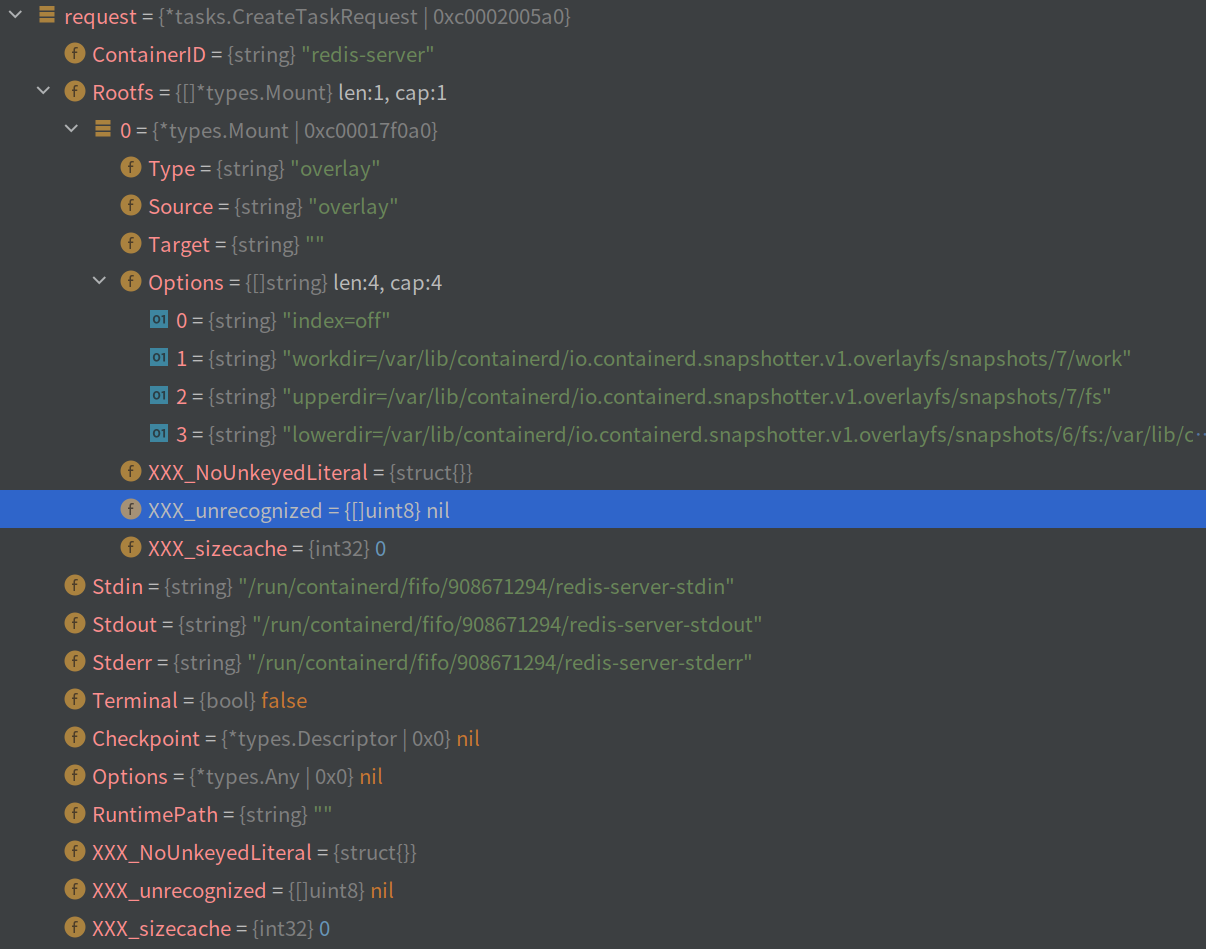
Task: Select the Source "overlay" value
Action: 354,206
